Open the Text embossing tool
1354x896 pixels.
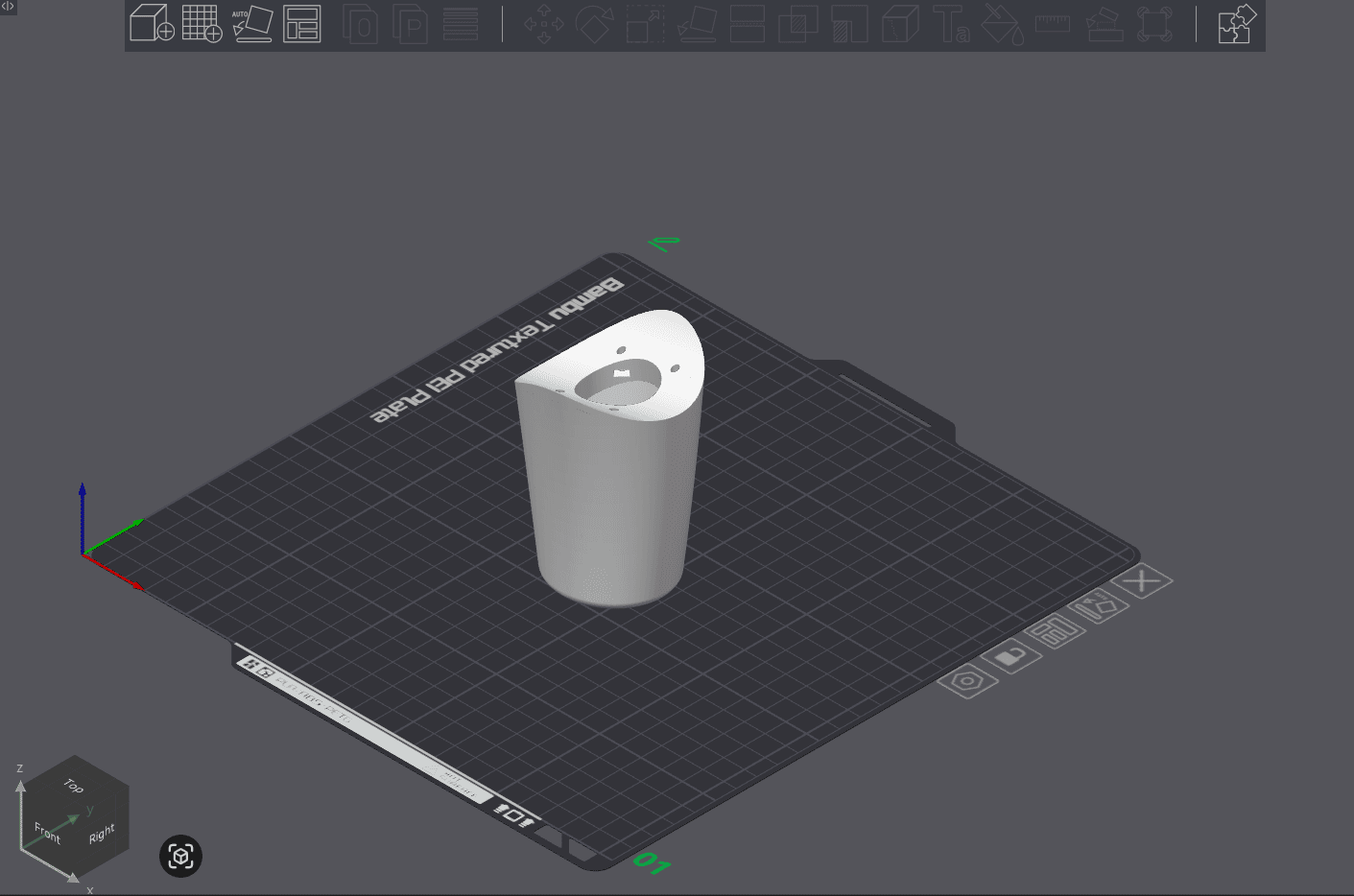point(951,25)
